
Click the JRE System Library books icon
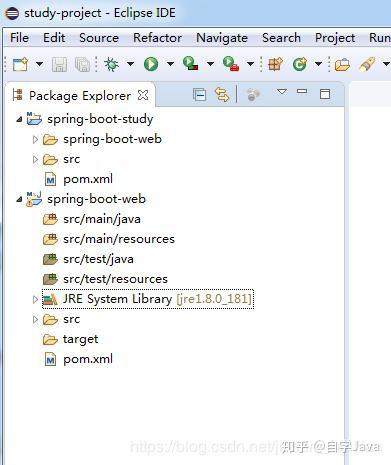(50, 299)
